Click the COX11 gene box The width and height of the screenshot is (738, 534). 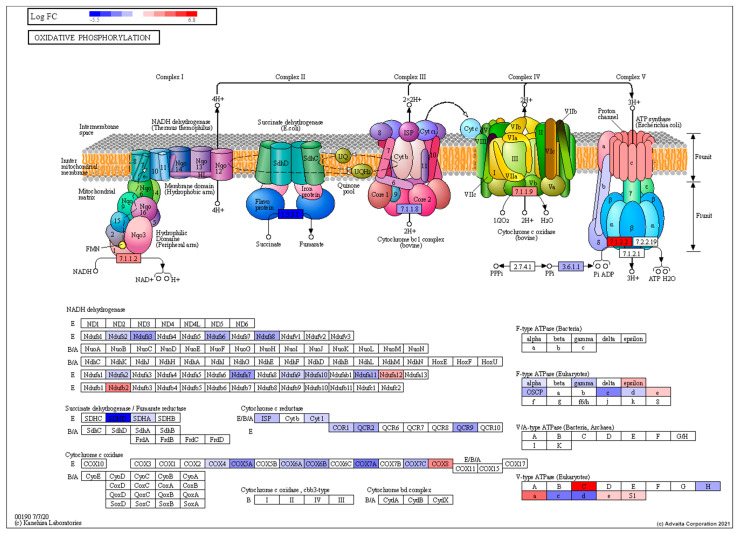pyautogui.click(x=465, y=469)
